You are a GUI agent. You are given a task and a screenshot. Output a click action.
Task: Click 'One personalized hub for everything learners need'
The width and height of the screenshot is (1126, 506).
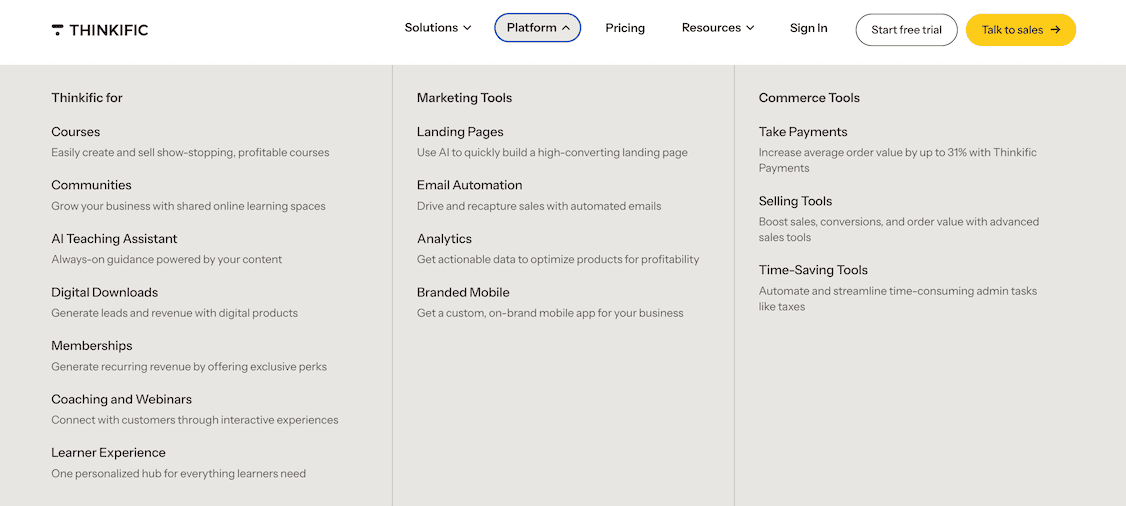pos(179,474)
